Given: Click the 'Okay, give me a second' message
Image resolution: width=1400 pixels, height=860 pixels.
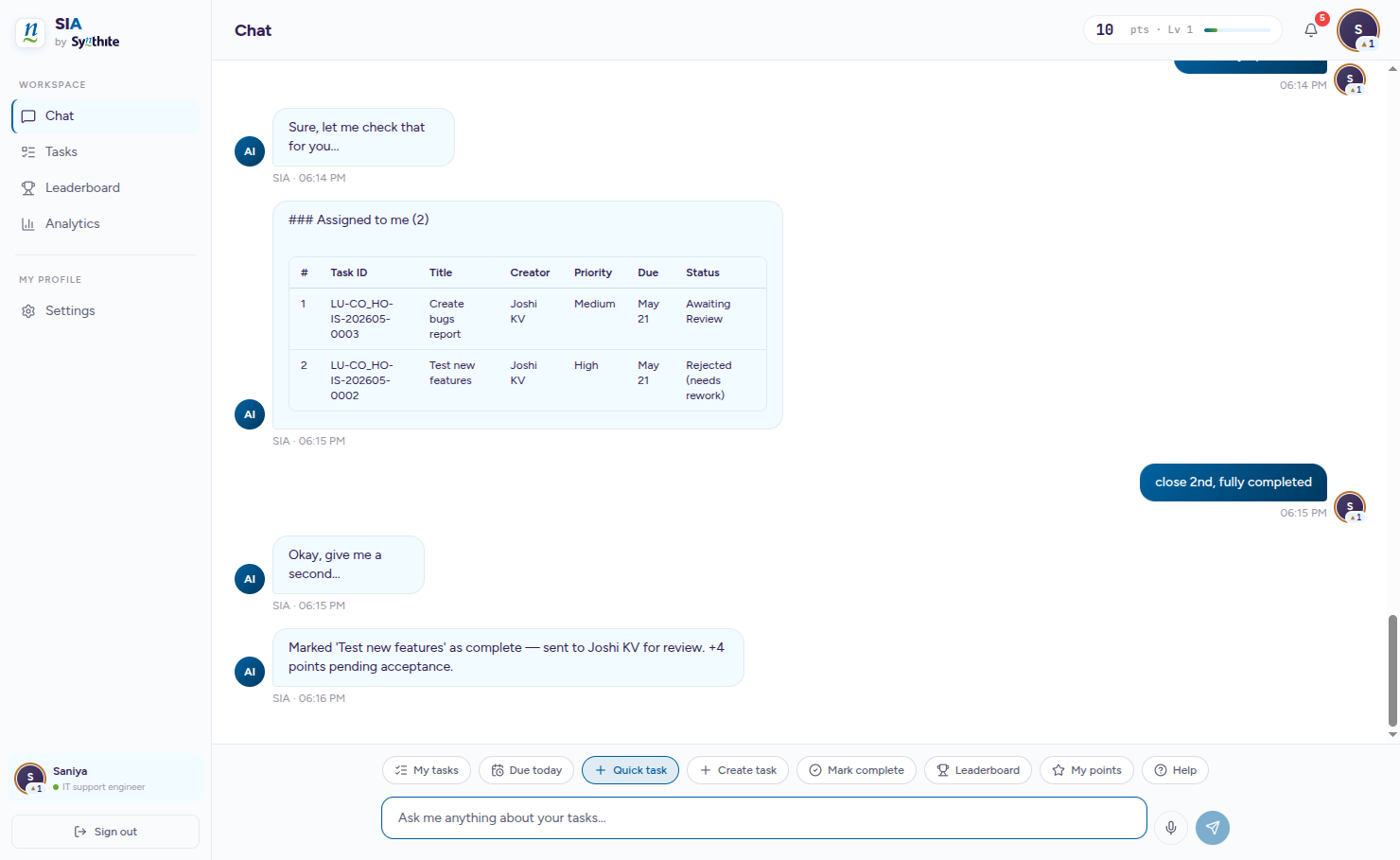Looking at the screenshot, I should pos(348,565).
